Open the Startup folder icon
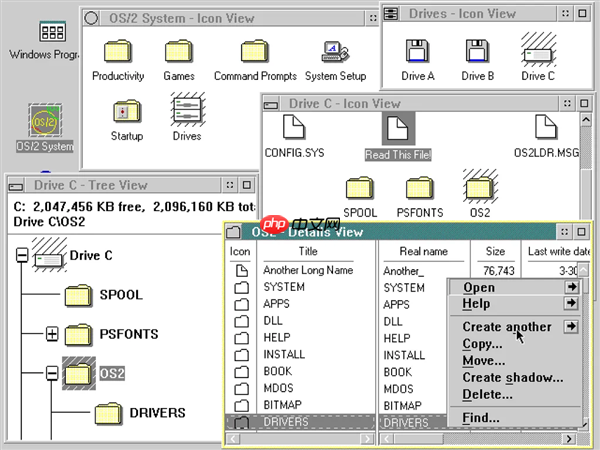The height and width of the screenshot is (450, 600). coord(126,112)
